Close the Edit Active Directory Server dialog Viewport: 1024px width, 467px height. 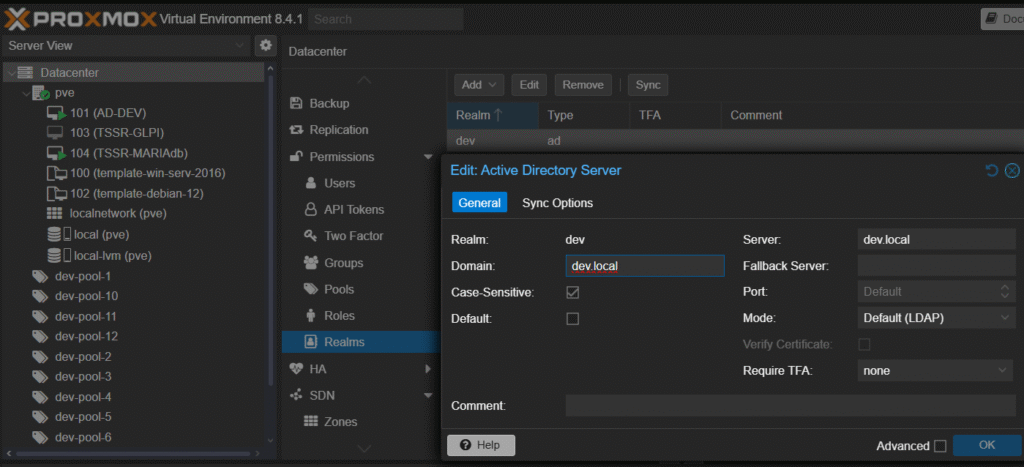(x=1011, y=171)
